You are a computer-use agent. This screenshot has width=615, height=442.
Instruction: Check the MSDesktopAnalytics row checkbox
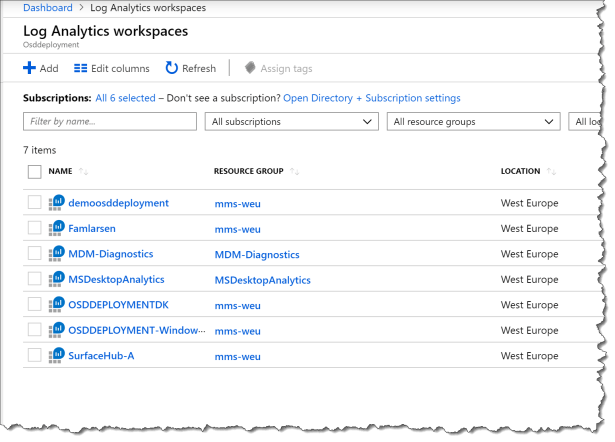tap(35, 278)
